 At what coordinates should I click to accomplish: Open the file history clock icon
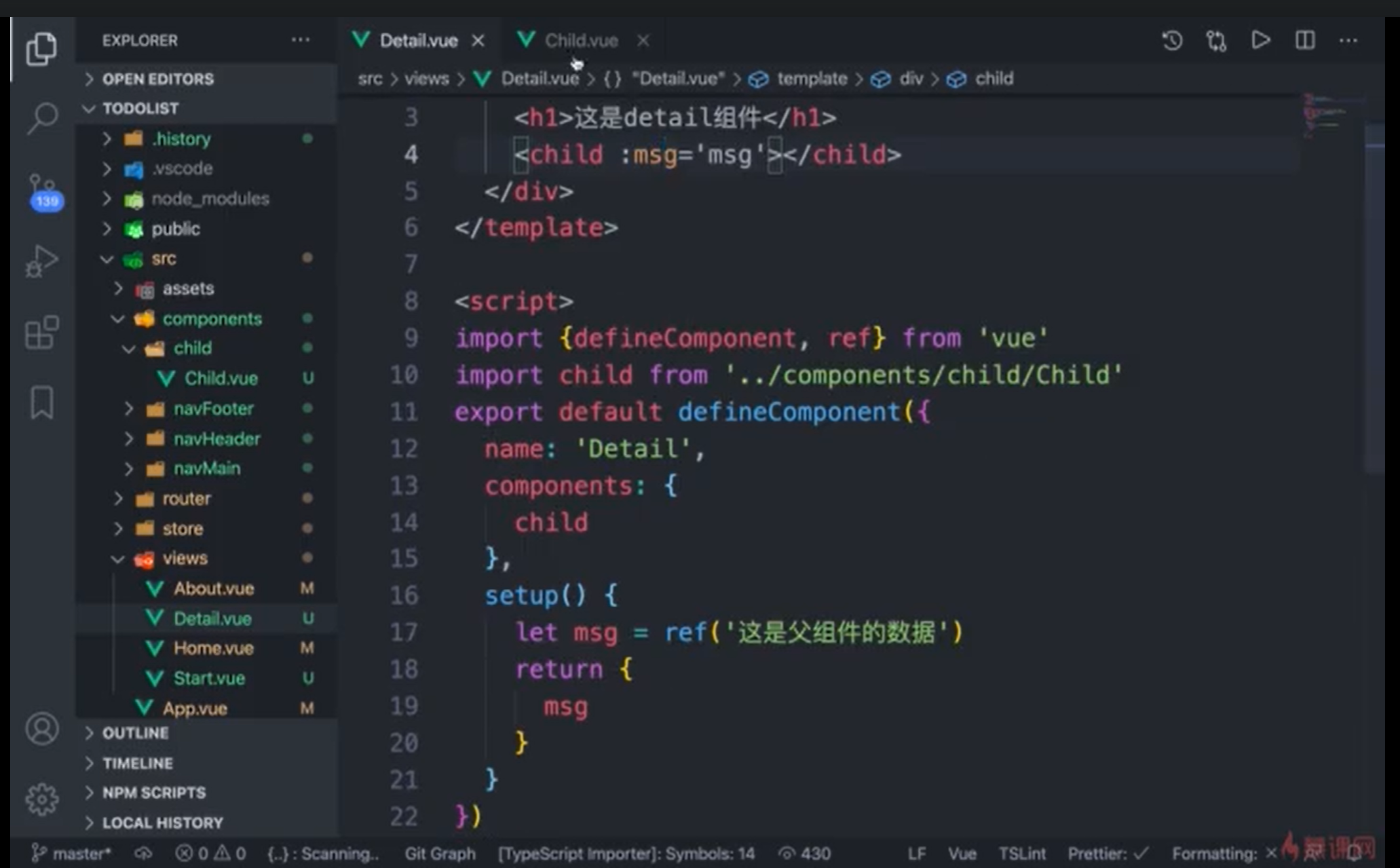(1172, 41)
